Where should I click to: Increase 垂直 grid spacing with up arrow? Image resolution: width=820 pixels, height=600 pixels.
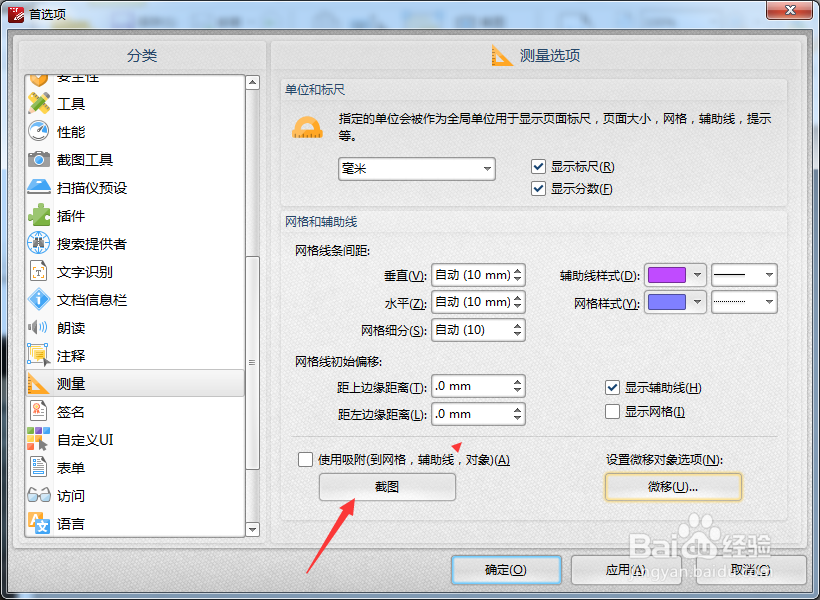coord(517,271)
